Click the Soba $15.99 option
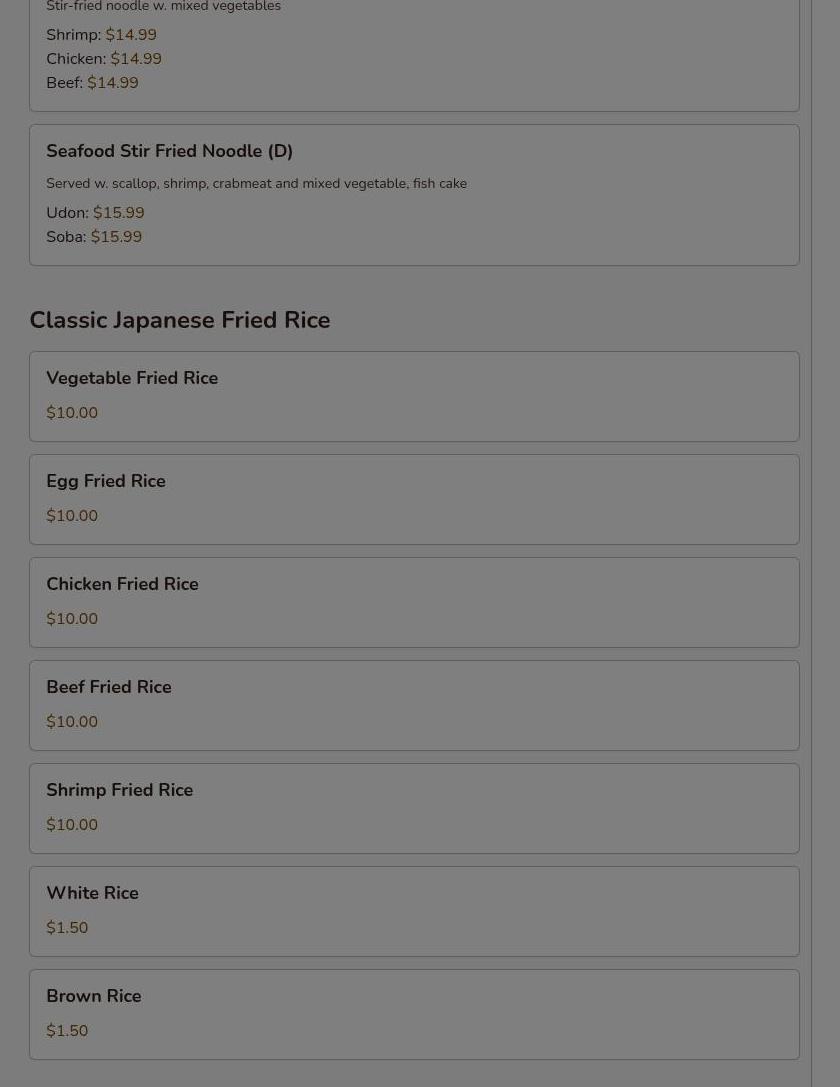Image resolution: width=840 pixels, height=1087 pixels. click(94, 237)
